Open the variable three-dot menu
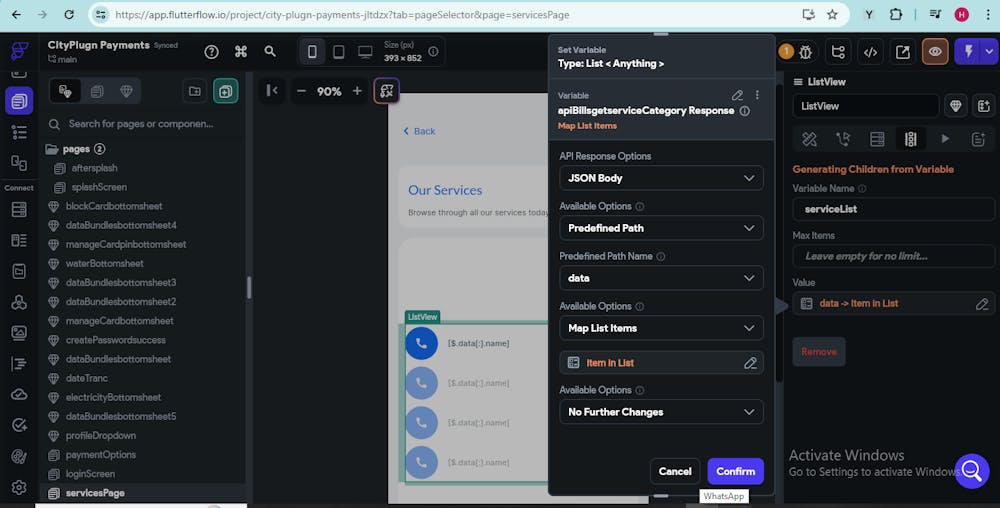The width and height of the screenshot is (1000, 508). 757,95
